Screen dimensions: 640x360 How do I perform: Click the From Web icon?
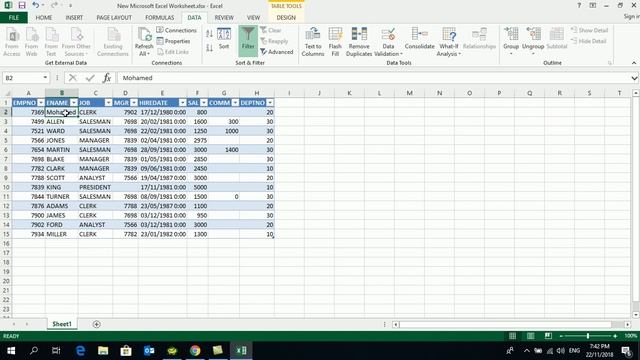click(x=31, y=42)
